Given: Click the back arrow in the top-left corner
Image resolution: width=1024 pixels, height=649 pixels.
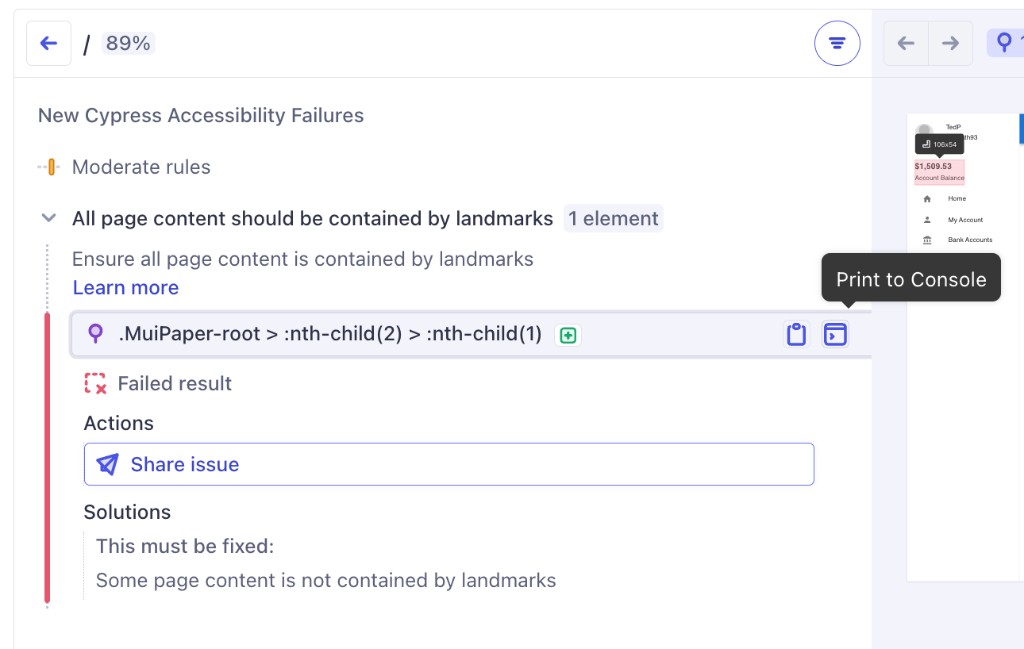Looking at the screenshot, I should tap(48, 43).
